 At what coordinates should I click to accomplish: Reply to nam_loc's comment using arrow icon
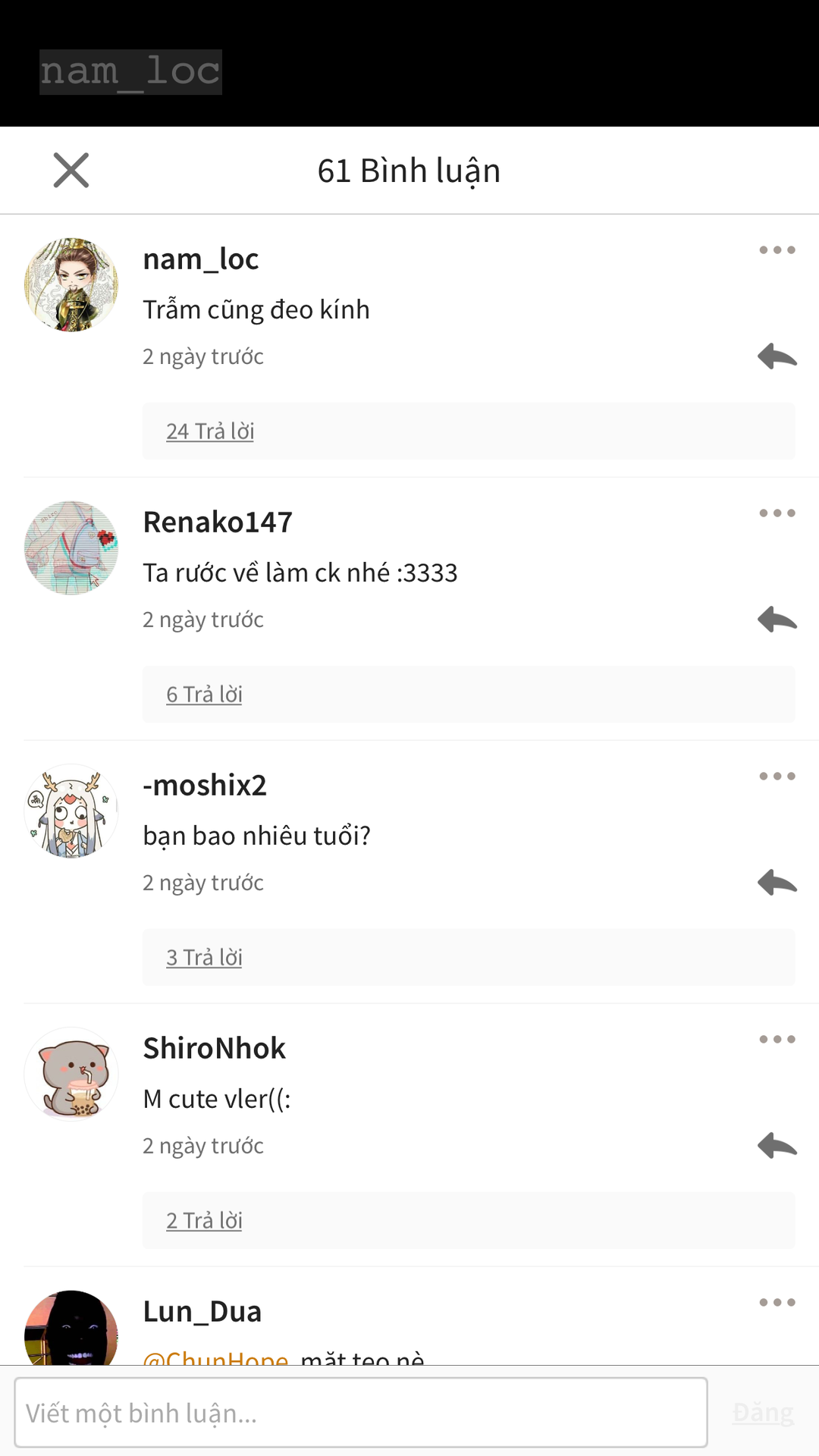777,356
